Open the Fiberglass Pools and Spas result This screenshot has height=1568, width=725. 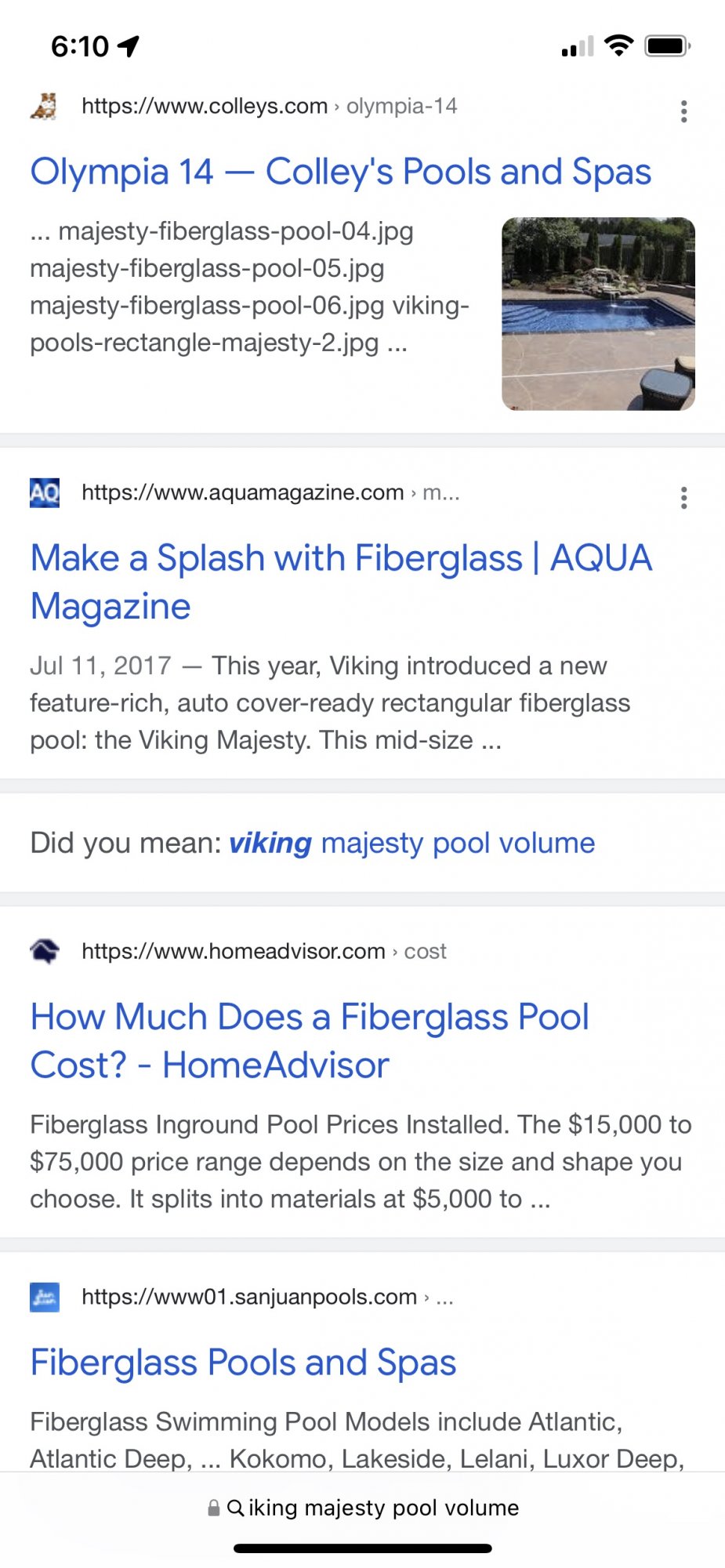pyautogui.click(x=243, y=1363)
